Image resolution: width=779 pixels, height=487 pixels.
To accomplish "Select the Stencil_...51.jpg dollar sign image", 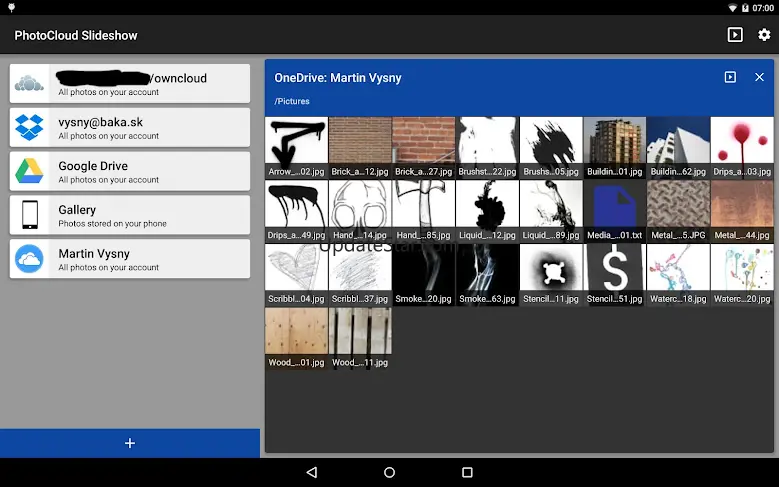I will tap(614, 274).
